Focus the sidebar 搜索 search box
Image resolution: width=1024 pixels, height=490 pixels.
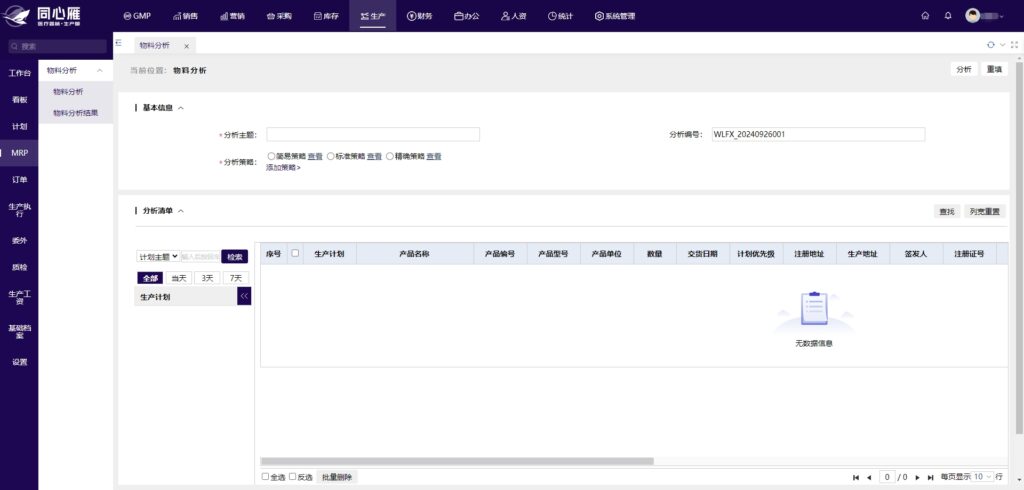pyautogui.click(x=57, y=46)
